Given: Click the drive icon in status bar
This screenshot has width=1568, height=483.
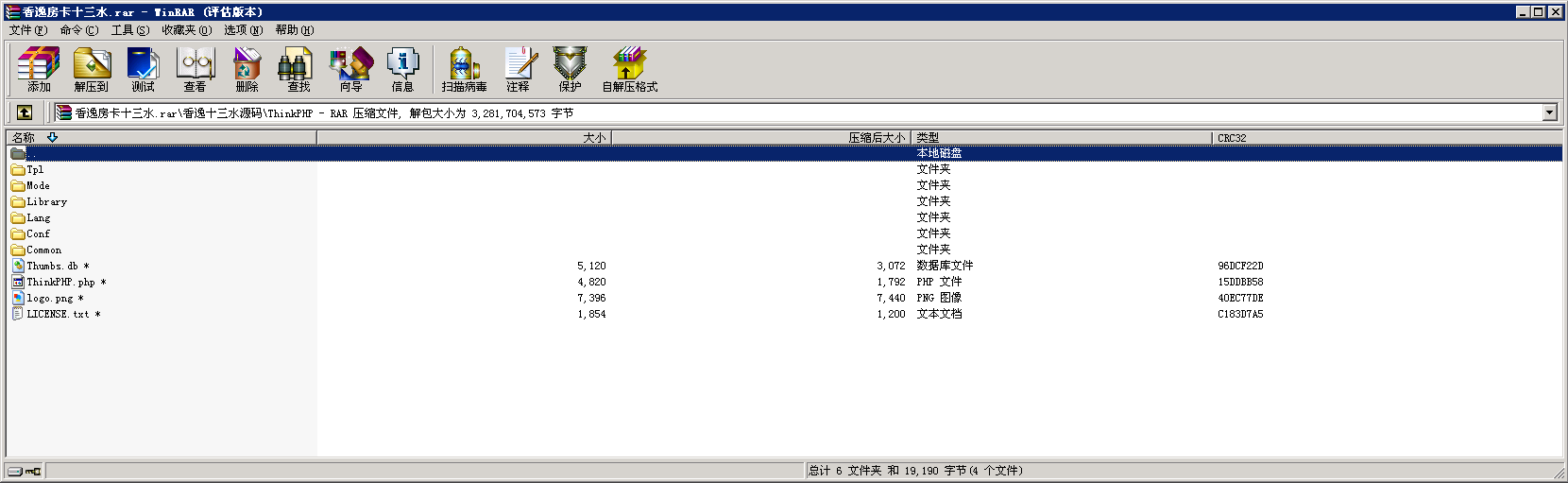Looking at the screenshot, I should click(15, 471).
